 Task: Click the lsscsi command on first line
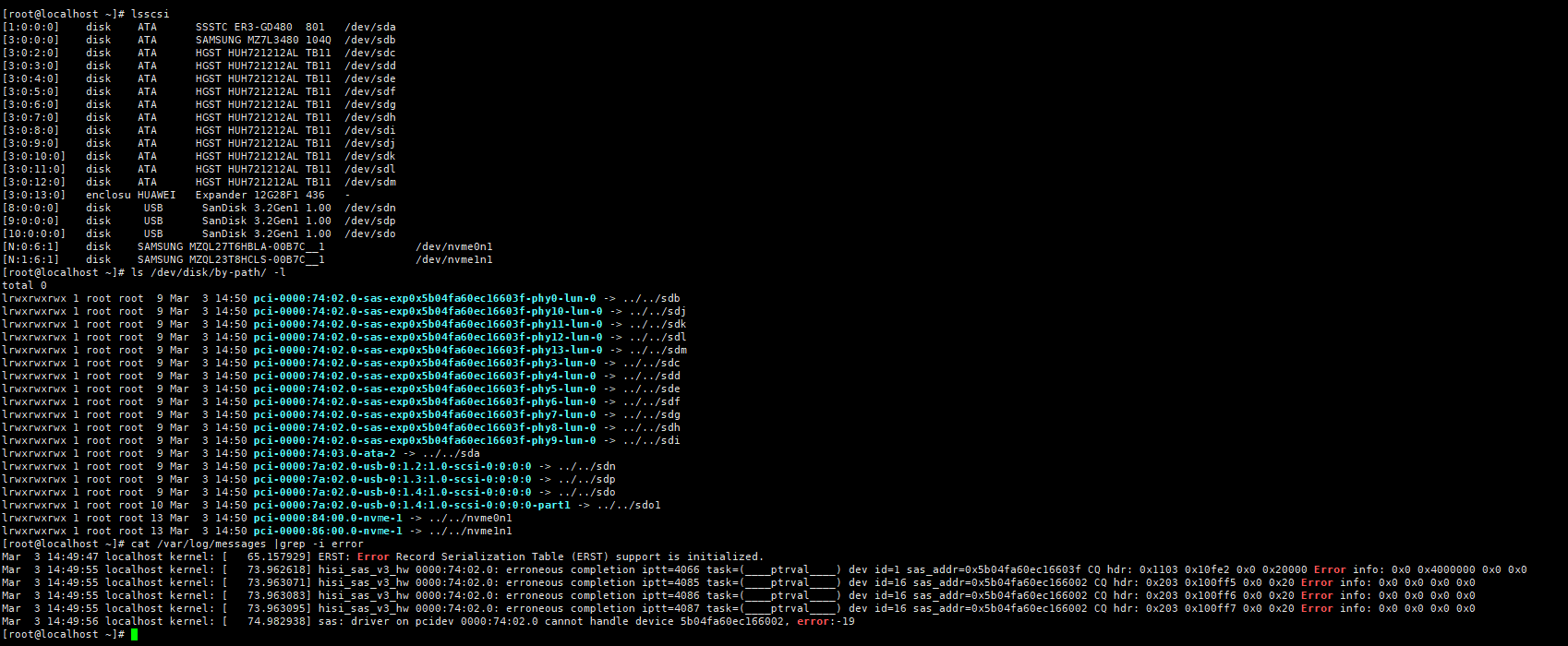point(151,14)
